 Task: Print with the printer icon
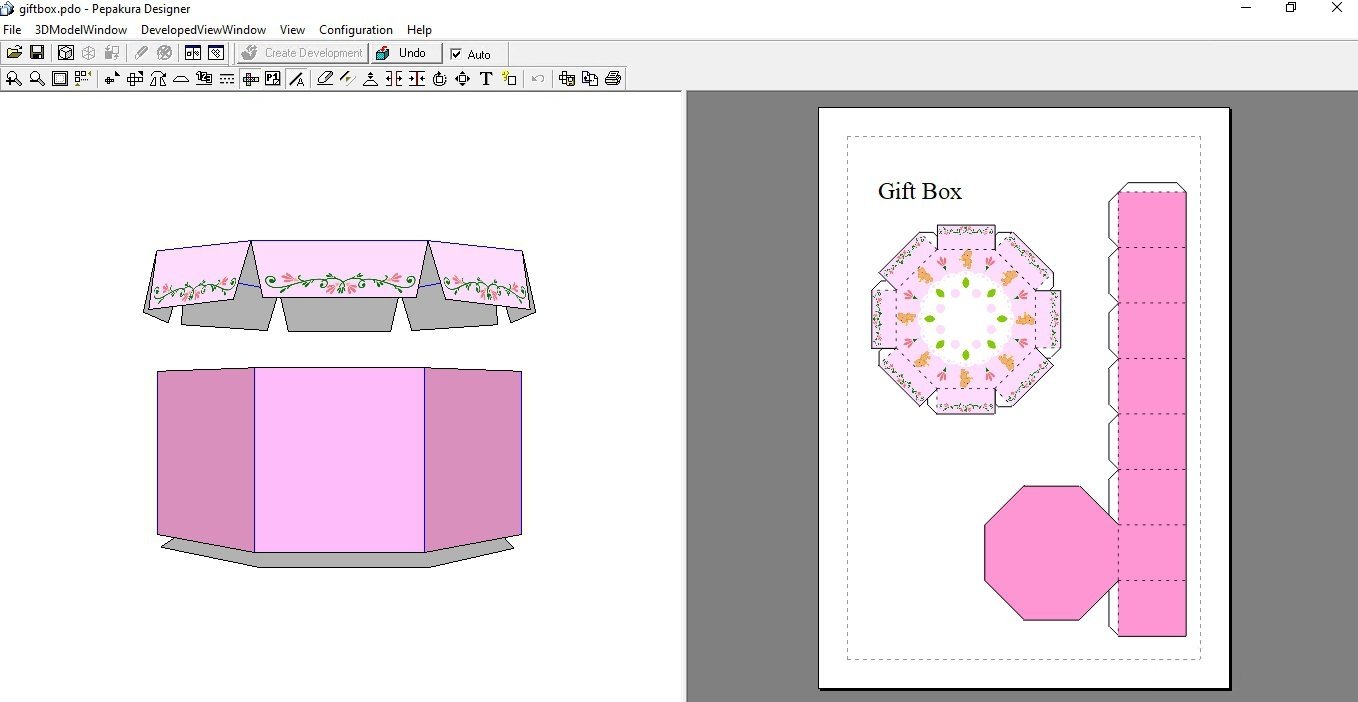613,78
